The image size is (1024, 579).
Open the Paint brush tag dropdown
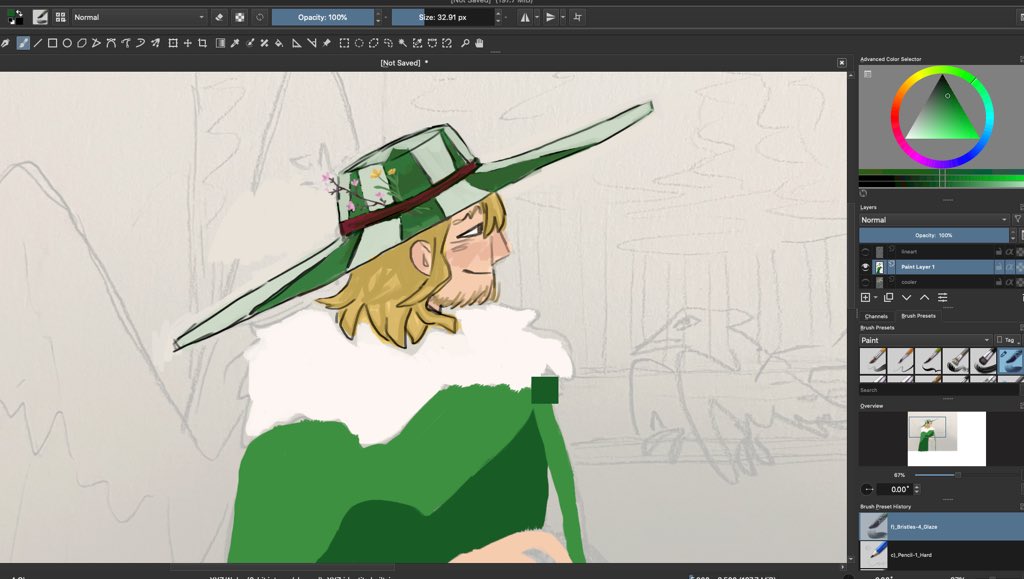925,340
